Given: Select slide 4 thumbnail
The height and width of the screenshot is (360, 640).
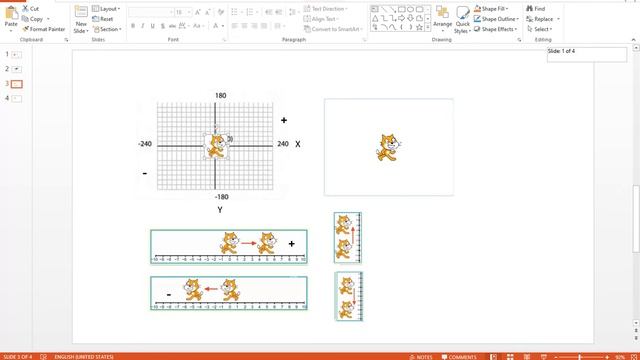Looking at the screenshot, I should coord(16,98).
